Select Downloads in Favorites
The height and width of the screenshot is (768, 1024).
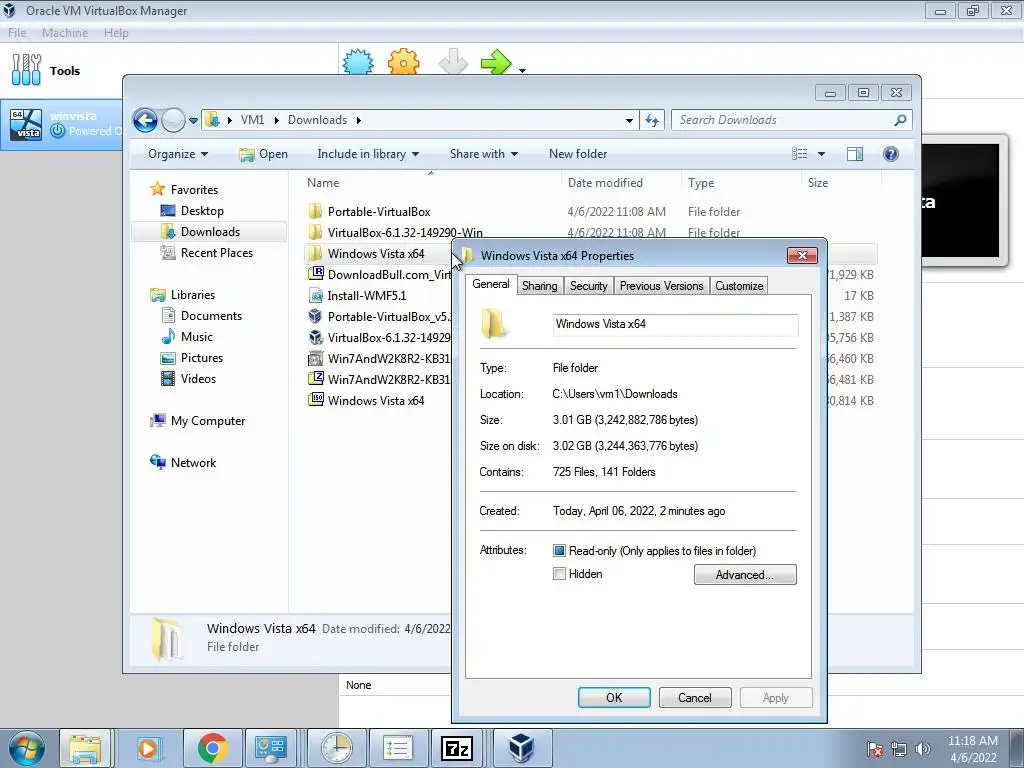tap(210, 232)
